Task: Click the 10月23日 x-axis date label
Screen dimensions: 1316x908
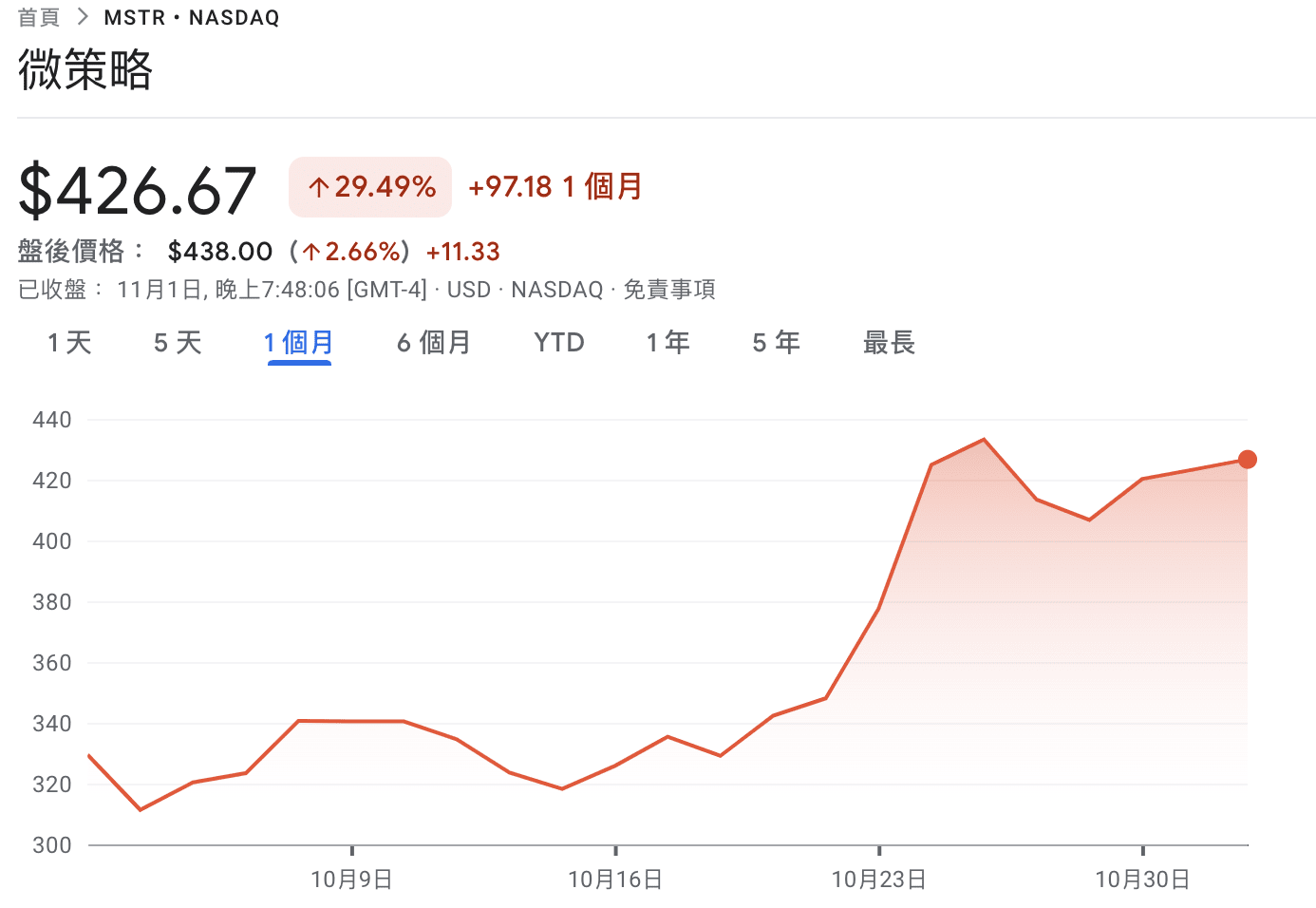Action: pyautogui.click(x=879, y=880)
